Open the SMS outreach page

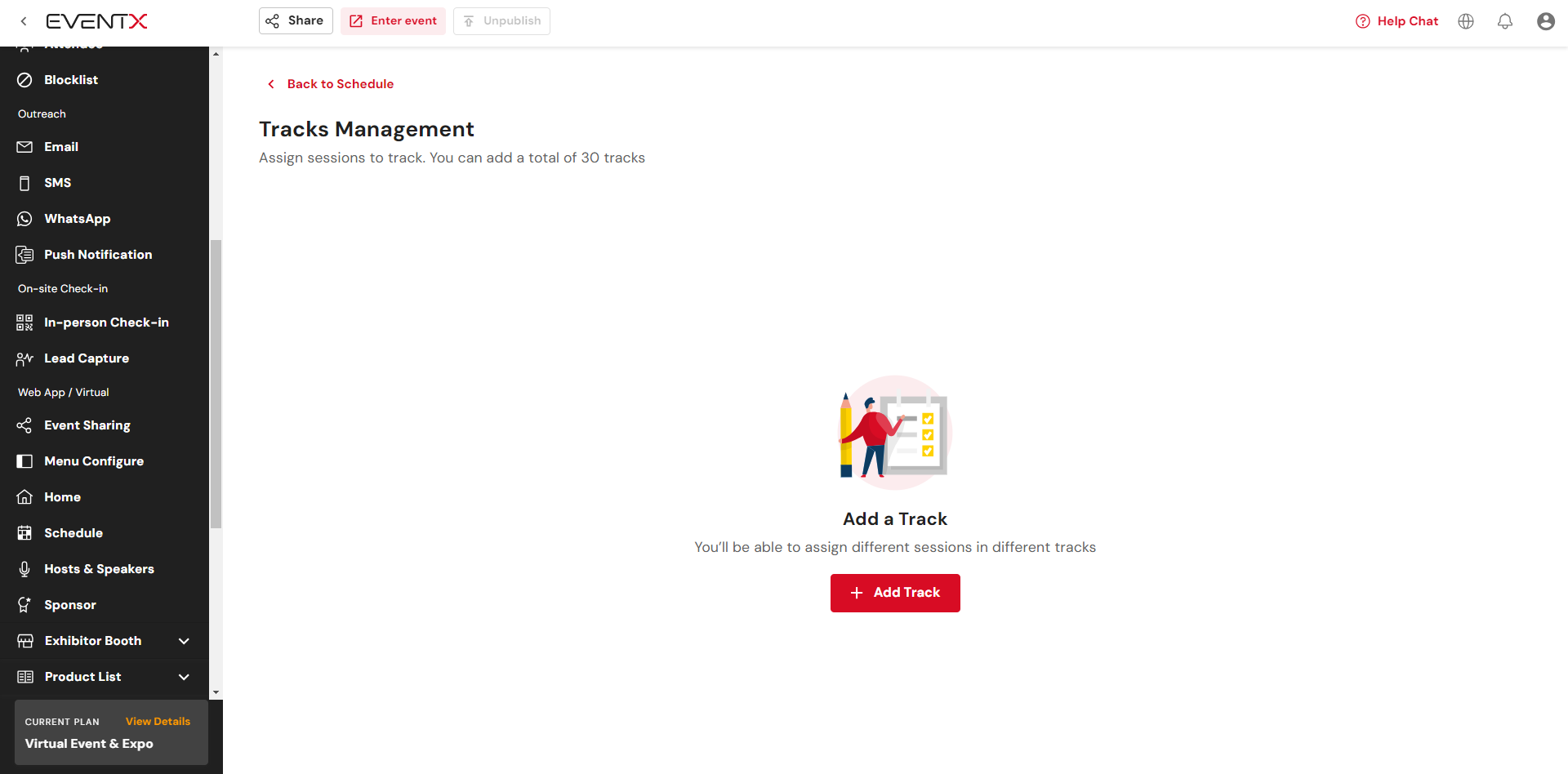point(105,183)
